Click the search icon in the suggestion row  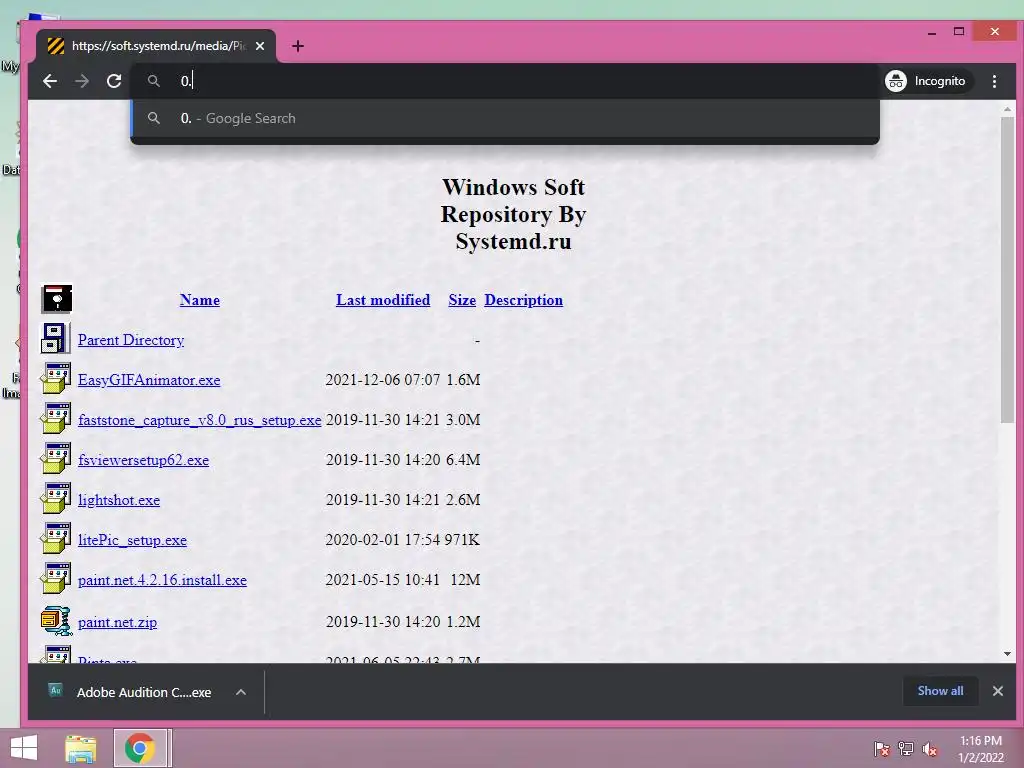153,118
